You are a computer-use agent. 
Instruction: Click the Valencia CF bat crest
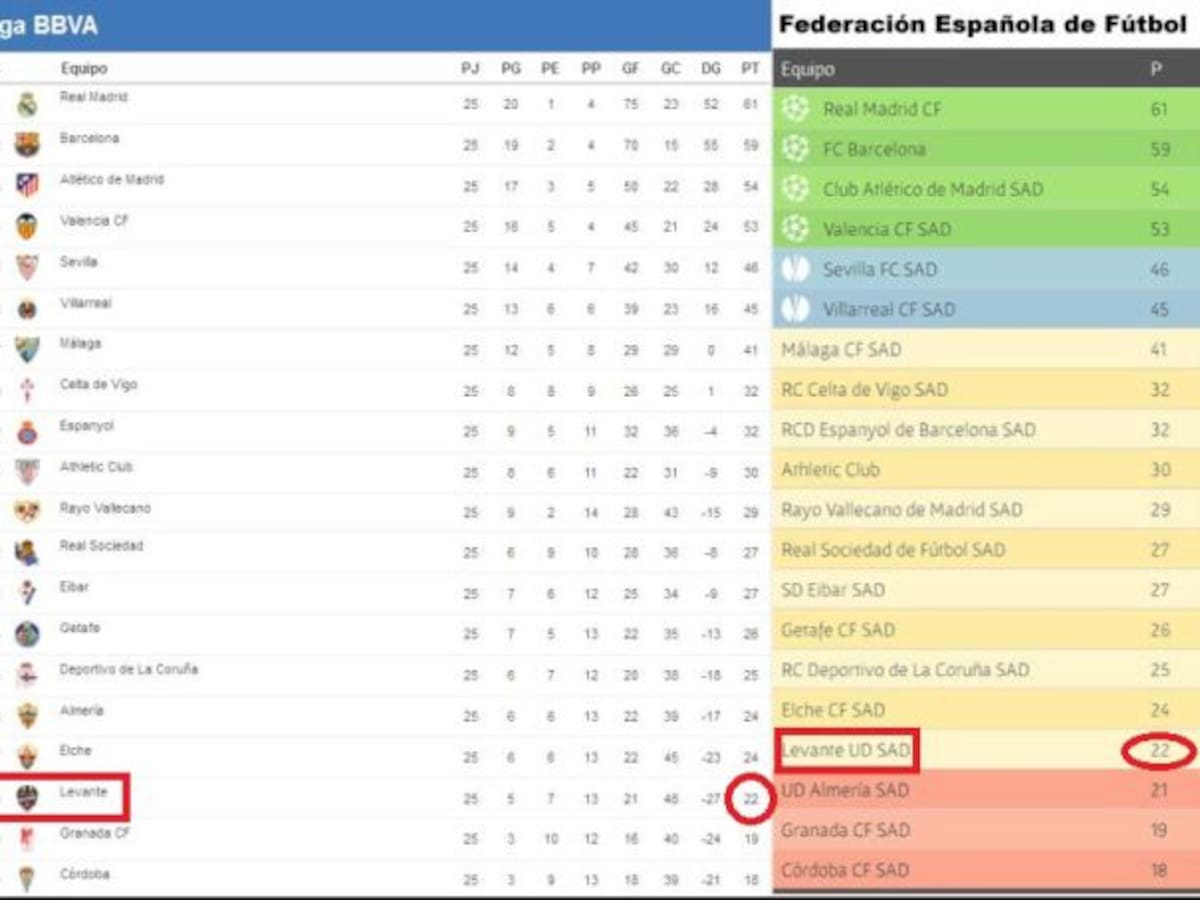pyautogui.click(x=27, y=226)
